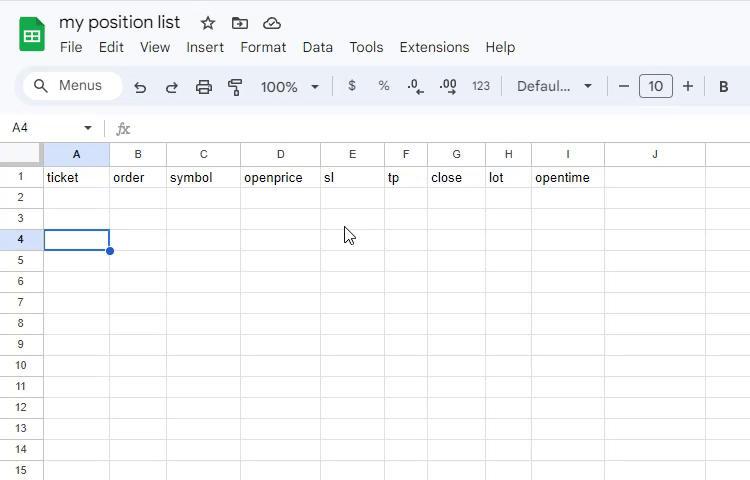Open the Help menu

coord(500,47)
